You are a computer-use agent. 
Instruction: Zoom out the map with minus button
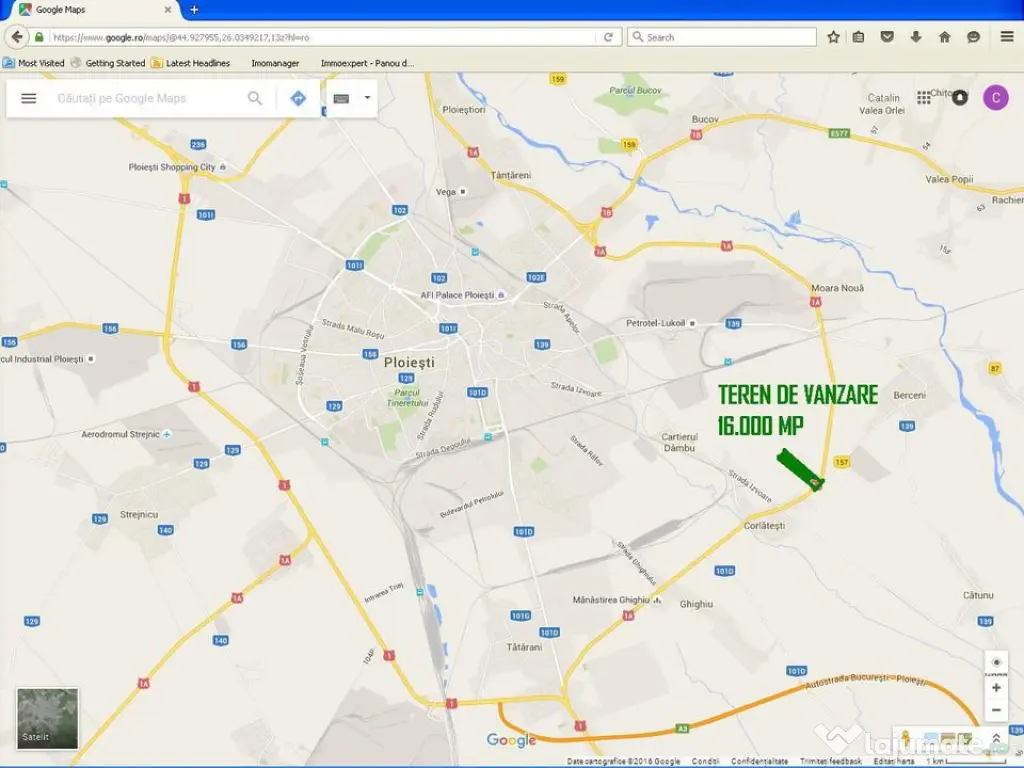[x=996, y=711]
